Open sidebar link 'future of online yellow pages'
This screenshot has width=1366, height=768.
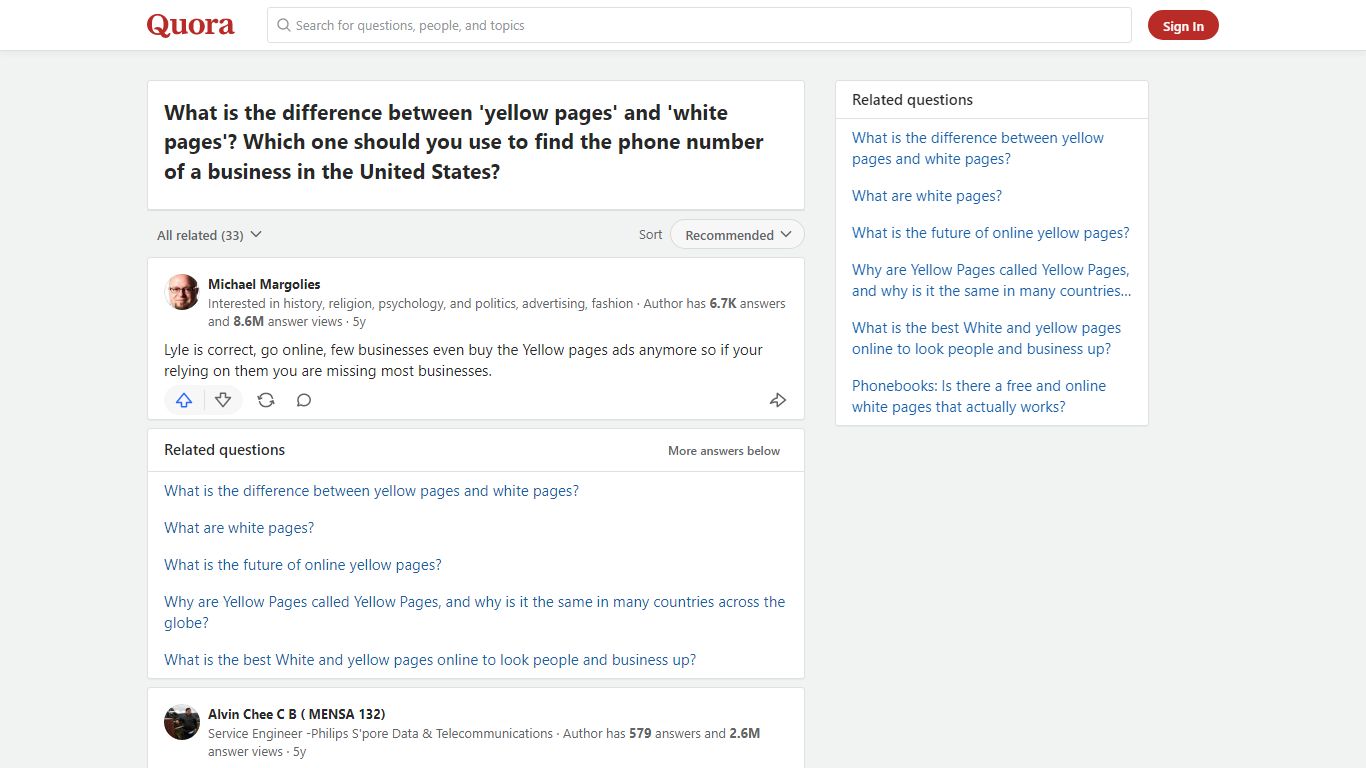pos(990,233)
